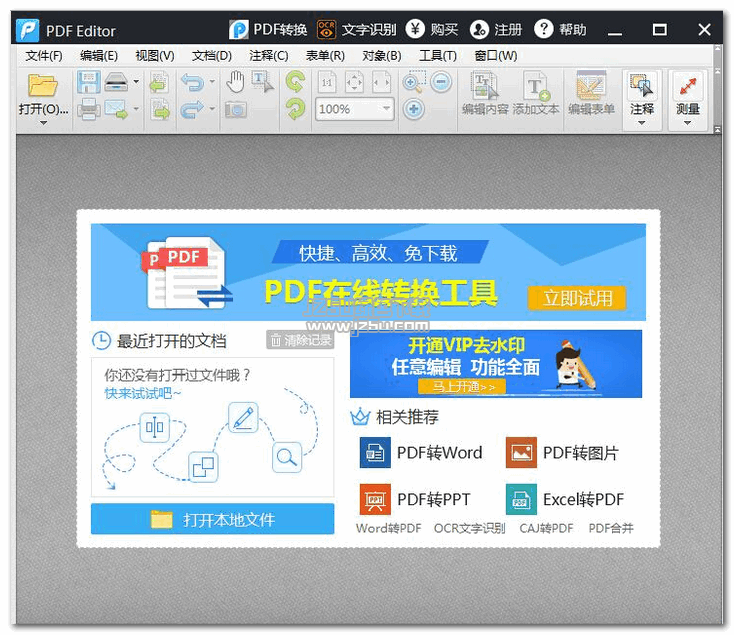Screen dimensions: 734x635
Task: Click the 购买 yen icon
Action: 415,29
